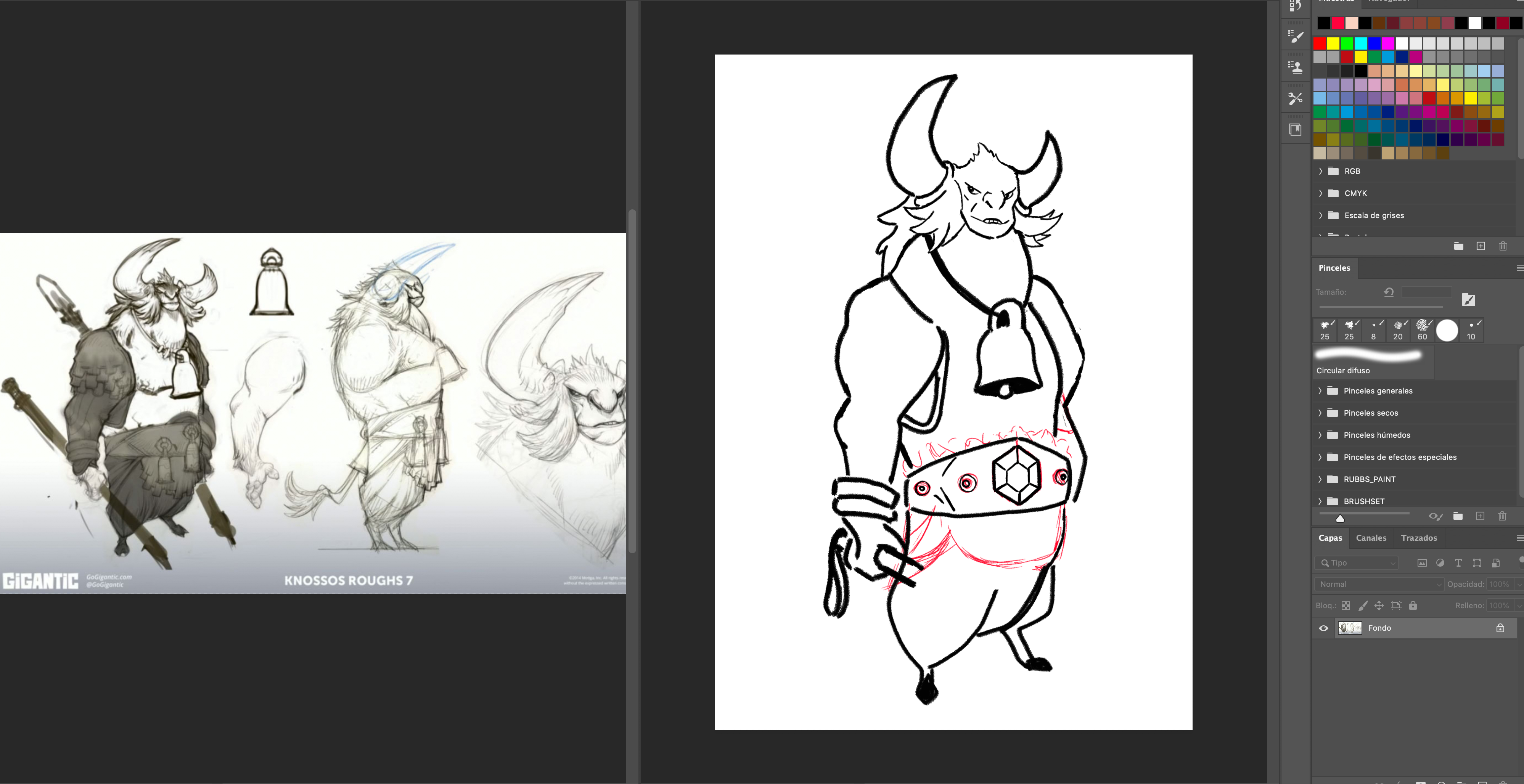This screenshot has height=784, width=1524.
Task: Open the Brush Settings panel icon in dock
Action: coord(1296,37)
